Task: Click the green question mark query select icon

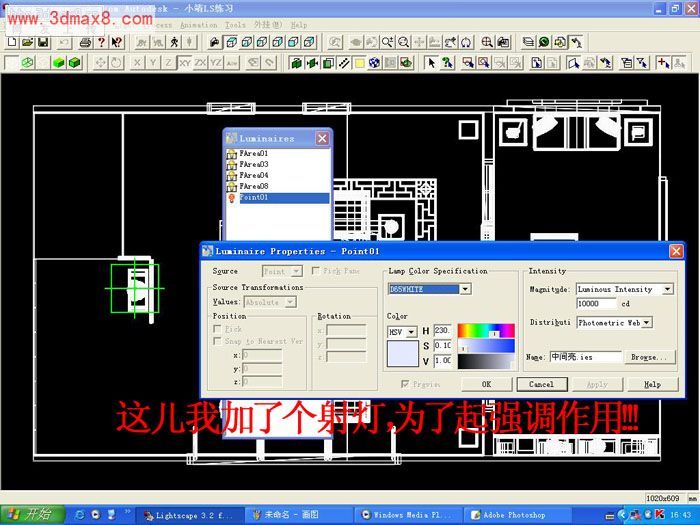Action: coord(447,63)
